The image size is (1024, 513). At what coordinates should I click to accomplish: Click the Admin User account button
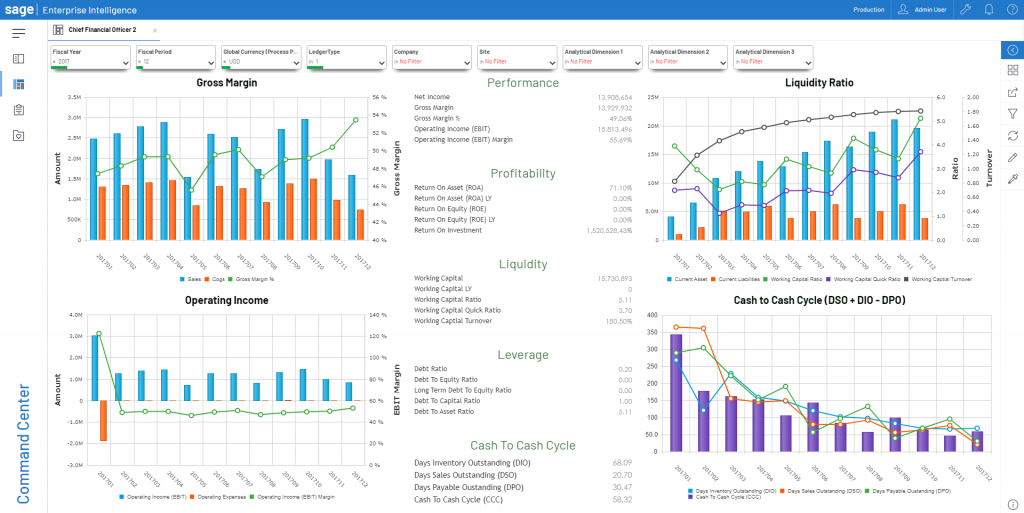click(x=923, y=9)
